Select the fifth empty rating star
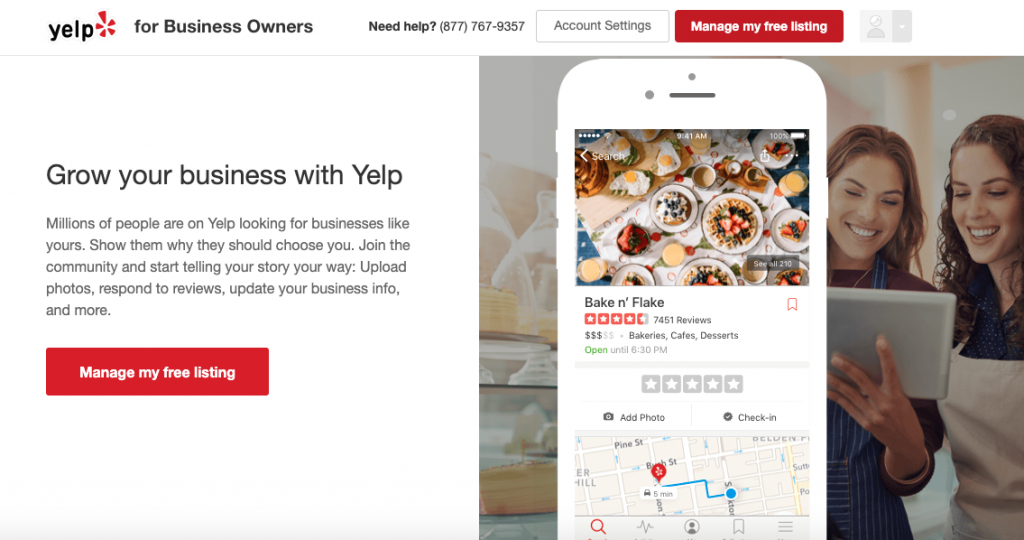This screenshot has height=540, width=1024. [x=733, y=384]
